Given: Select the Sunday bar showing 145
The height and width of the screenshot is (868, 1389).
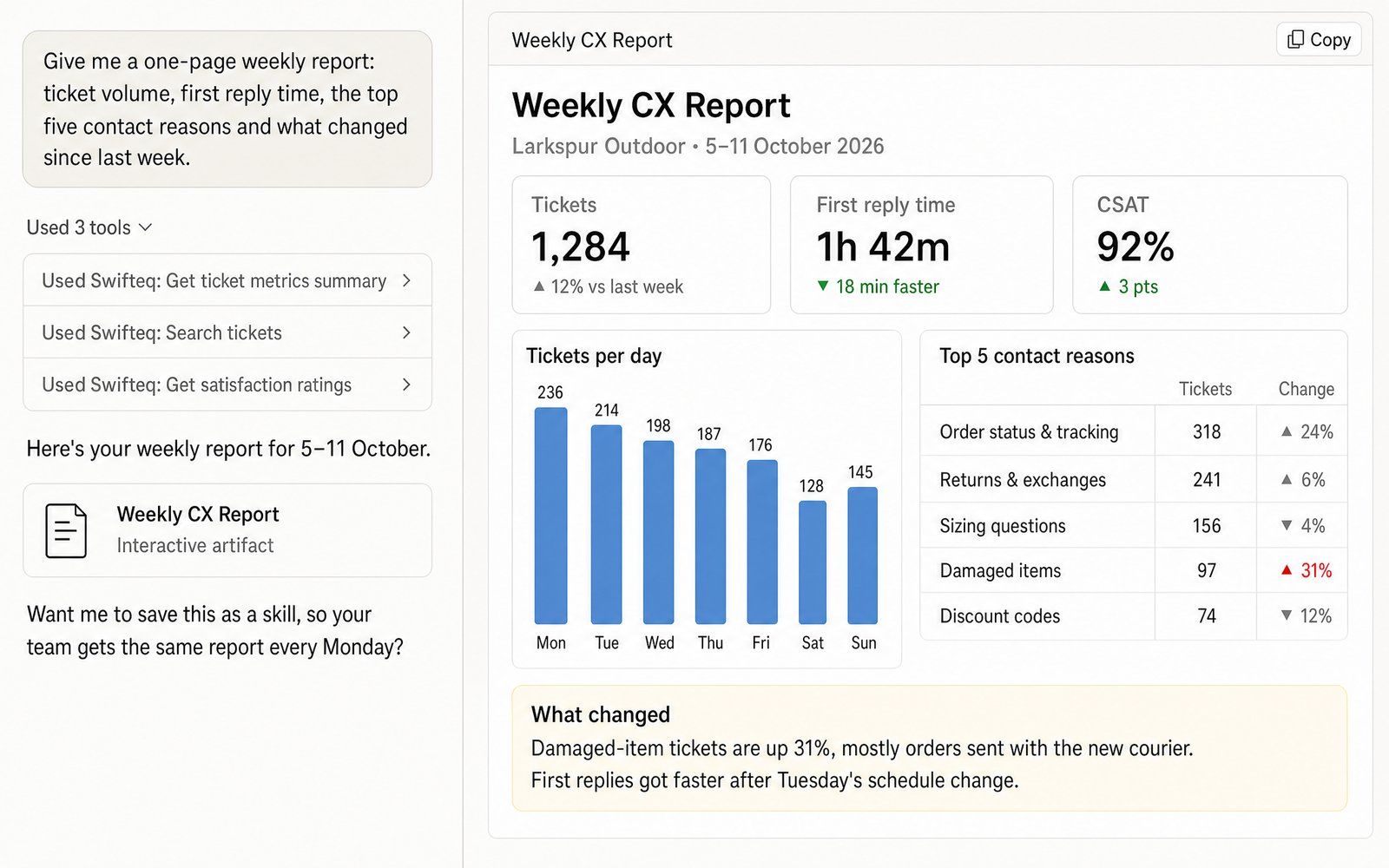Looking at the screenshot, I should click(x=863, y=556).
